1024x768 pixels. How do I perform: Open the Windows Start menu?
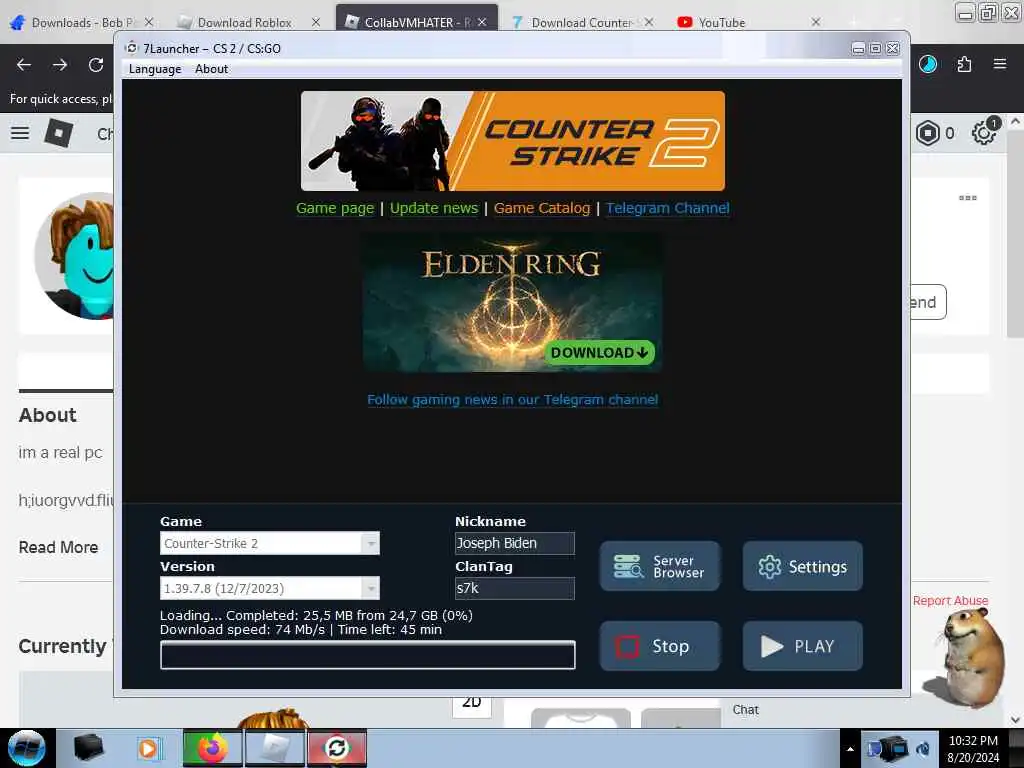(x=26, y=748)
